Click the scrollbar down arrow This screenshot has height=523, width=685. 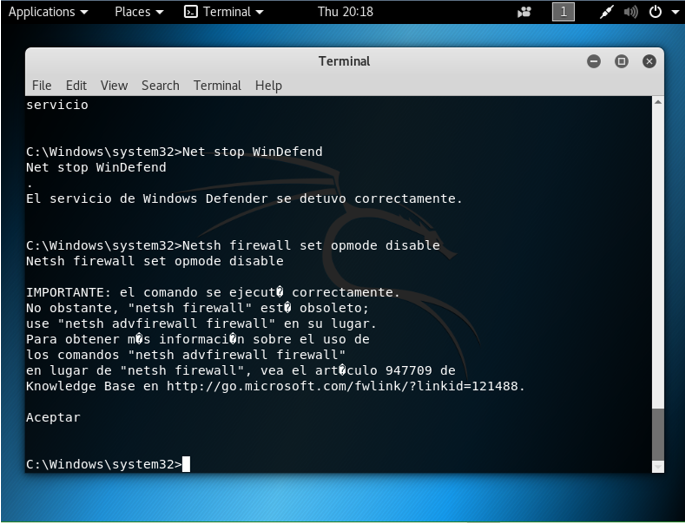[658, 467]
